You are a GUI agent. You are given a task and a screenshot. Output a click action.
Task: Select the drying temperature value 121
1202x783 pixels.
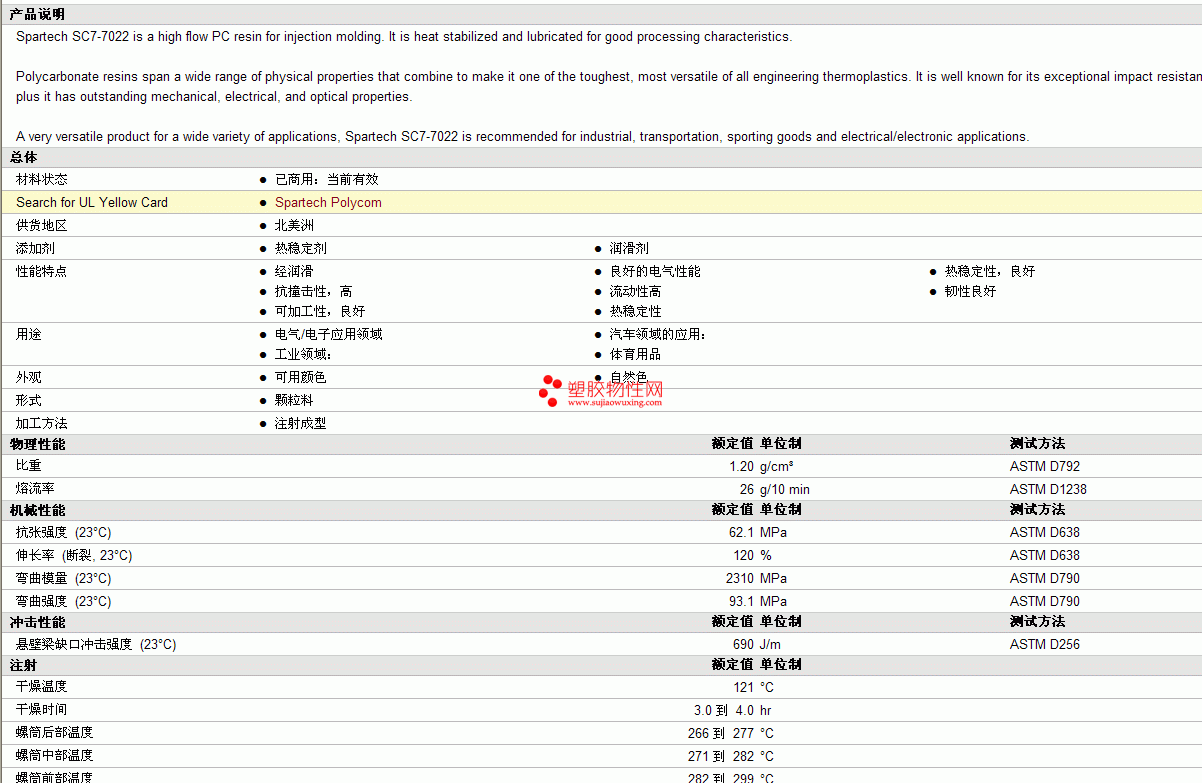coord(743,687)
